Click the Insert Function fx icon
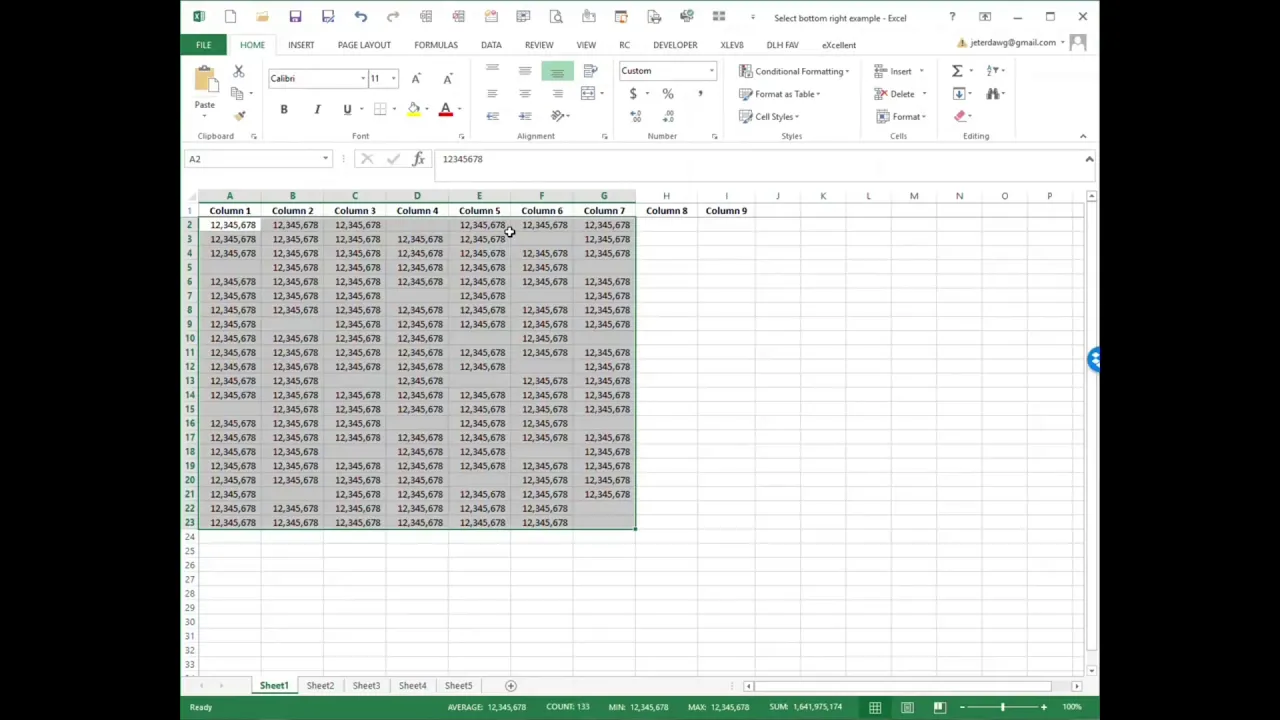 419,159
